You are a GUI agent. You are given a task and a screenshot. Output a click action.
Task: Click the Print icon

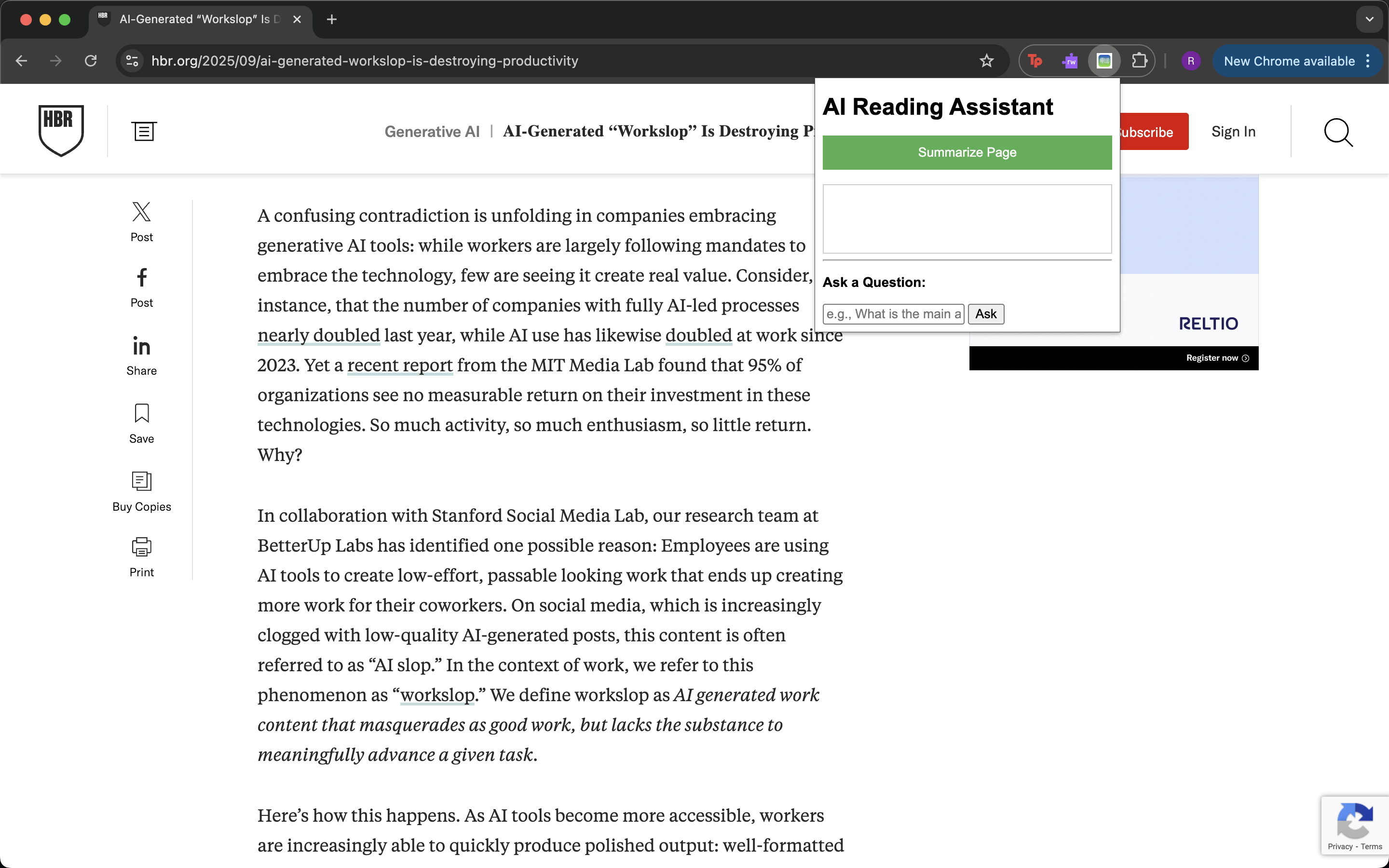point(141,547)
